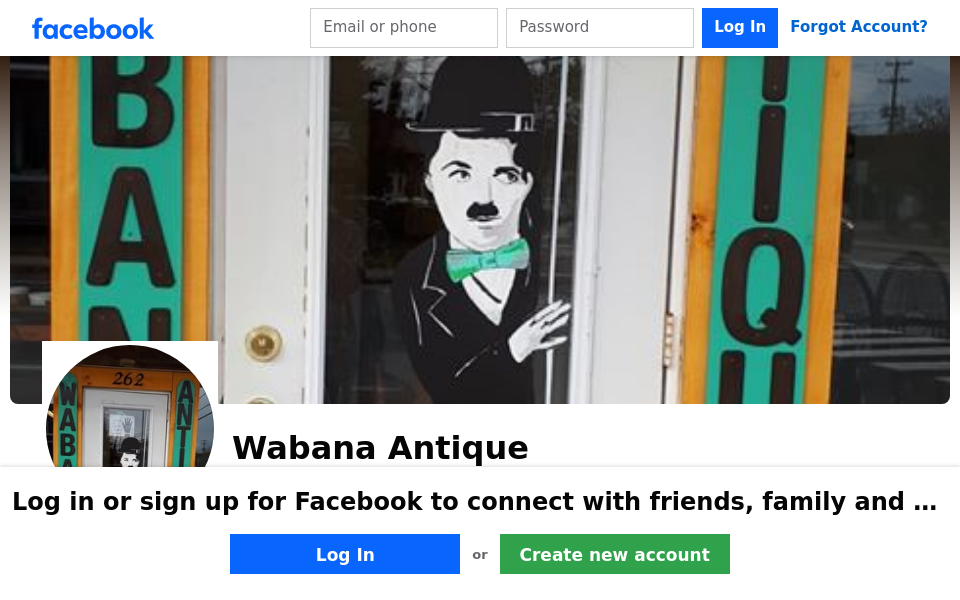Submit credentials with the header Log In button
Screen dimensions: 960x600
click(740, 27)
